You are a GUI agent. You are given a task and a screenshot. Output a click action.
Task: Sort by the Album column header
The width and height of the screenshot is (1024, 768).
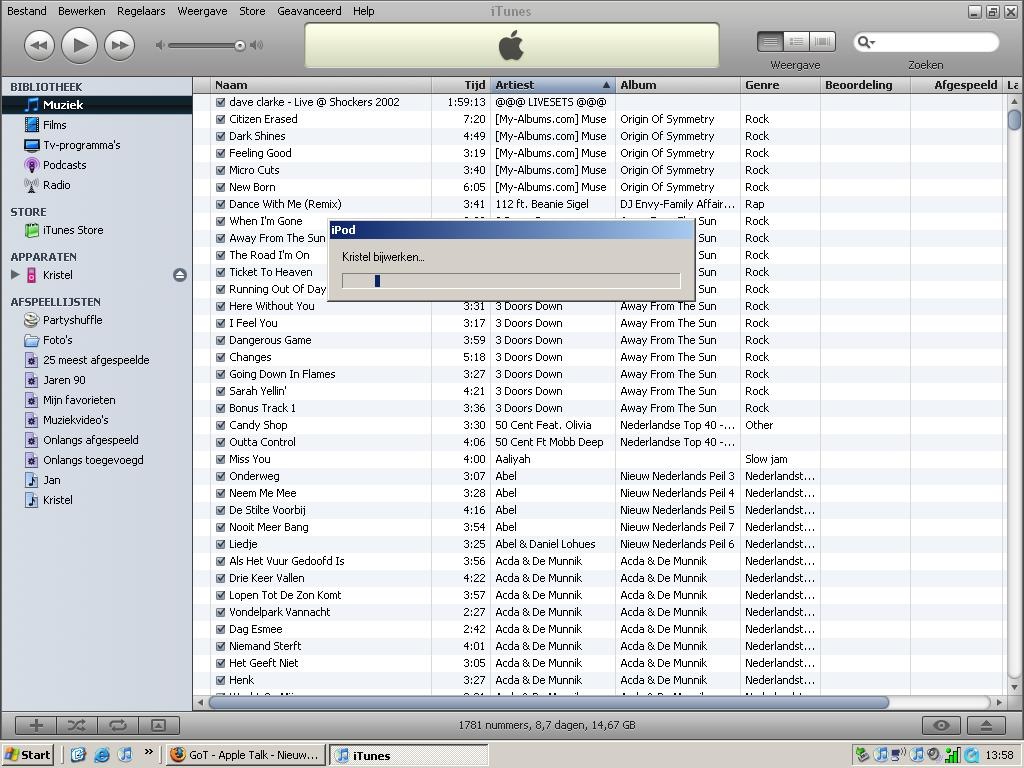click(678, 85)
